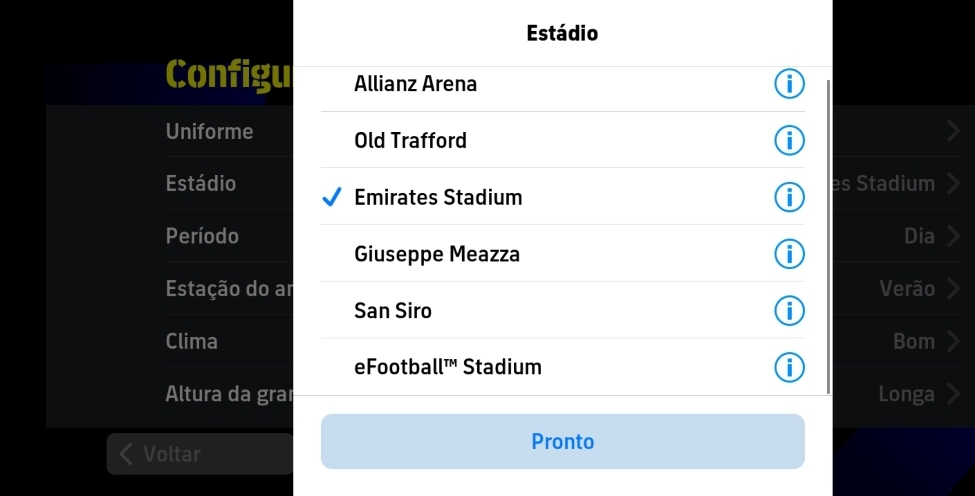Confirm selection with the Pronto button
This screenshot has height=496, width=975.
click(x=563, y=441)
